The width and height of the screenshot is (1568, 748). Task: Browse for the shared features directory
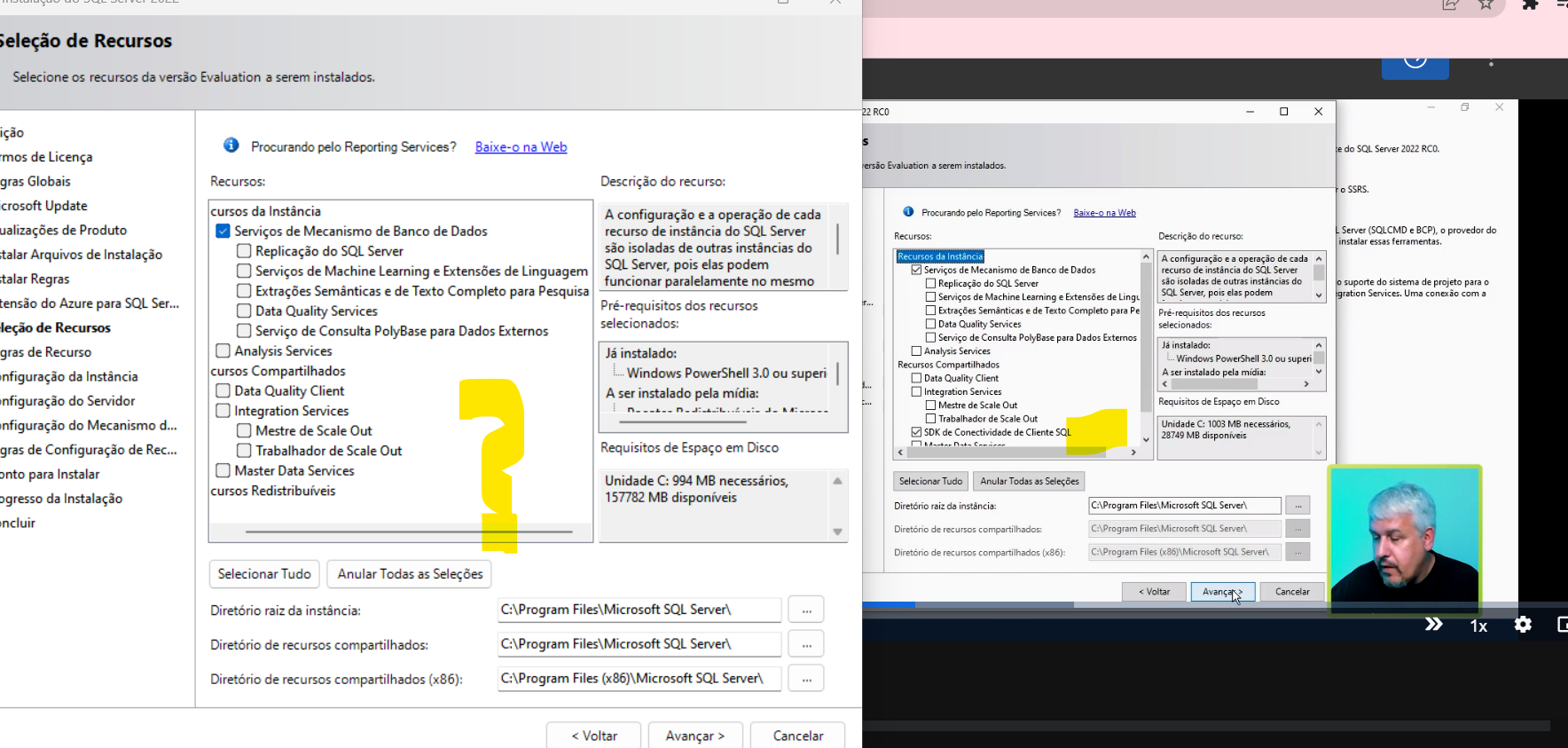point(806,644)
